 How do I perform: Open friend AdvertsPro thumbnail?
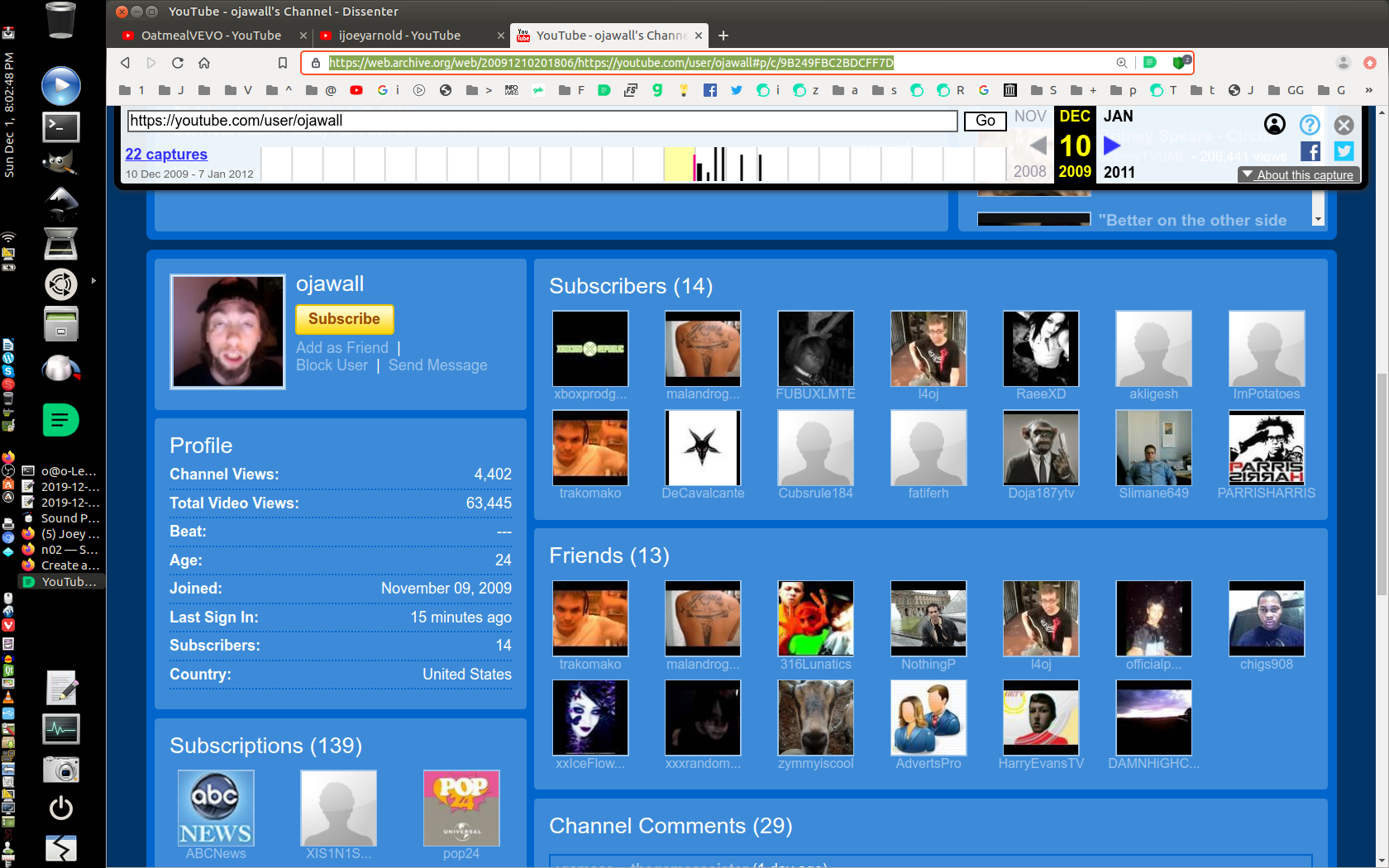pos(928,718)
